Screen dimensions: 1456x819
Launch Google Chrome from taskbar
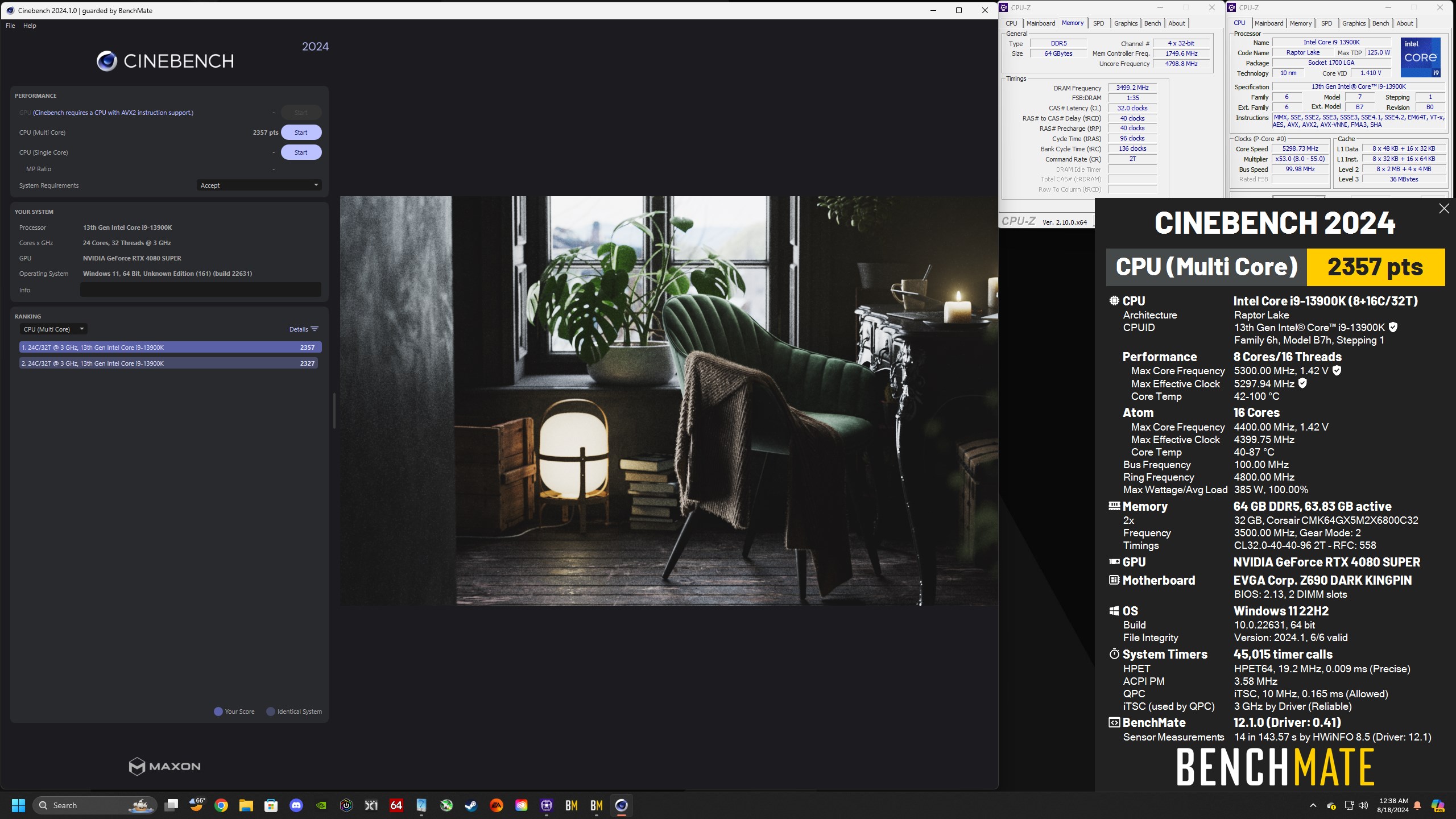[x=221, y=805]
